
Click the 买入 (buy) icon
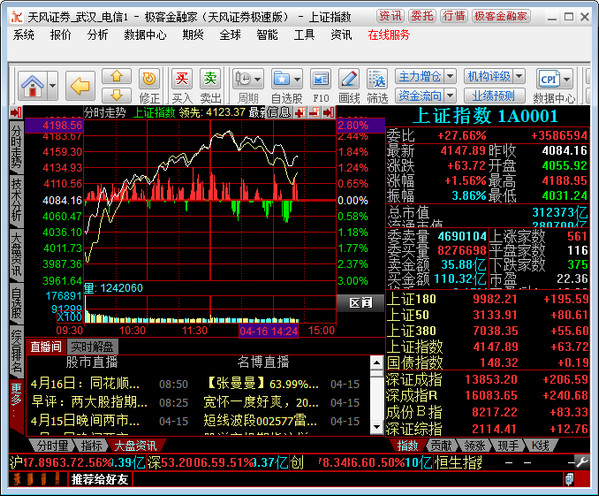point(182,79)
